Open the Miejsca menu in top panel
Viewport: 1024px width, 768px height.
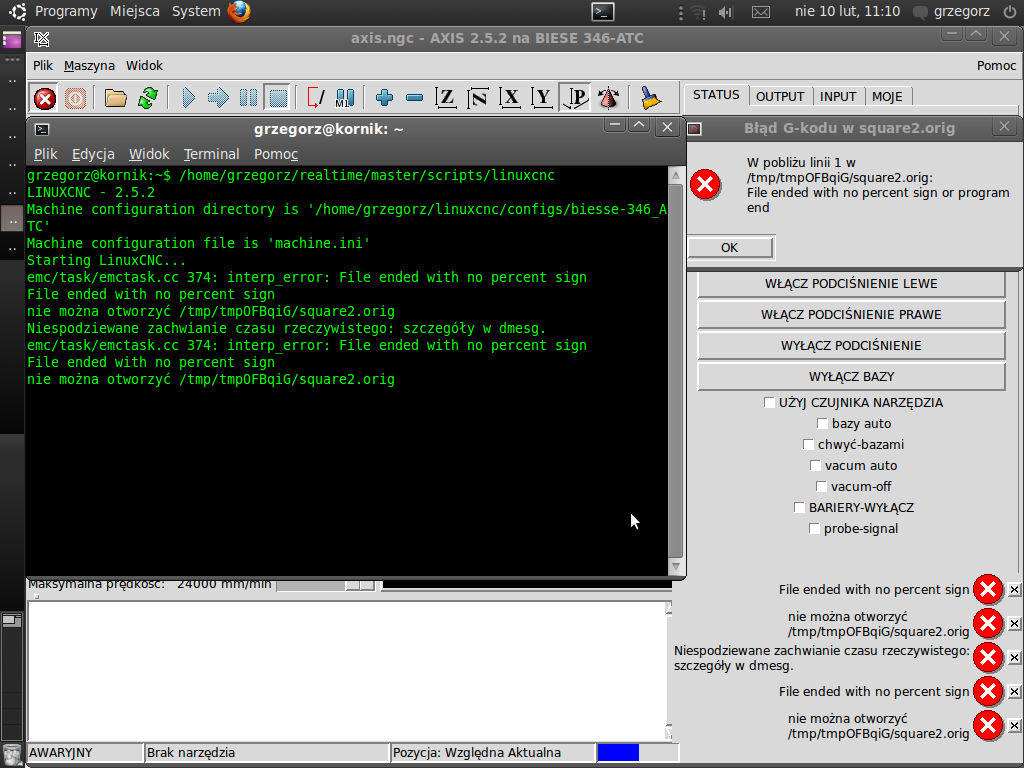[135, 11]
